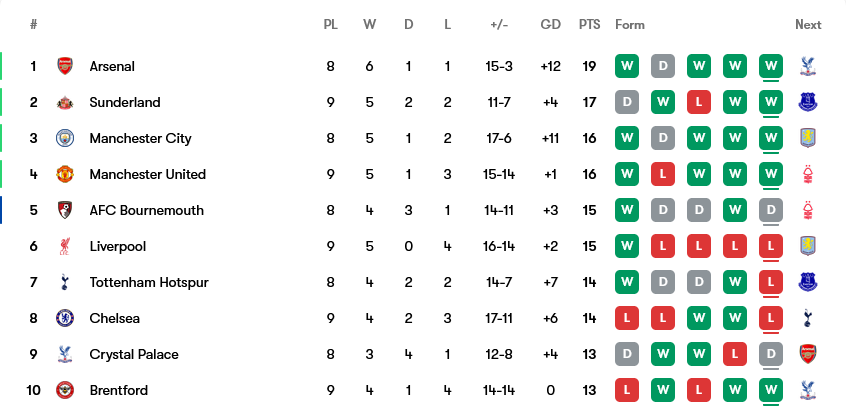
Task: Click Manchester United's red loss form badge
Action: [x=662, y=174]
